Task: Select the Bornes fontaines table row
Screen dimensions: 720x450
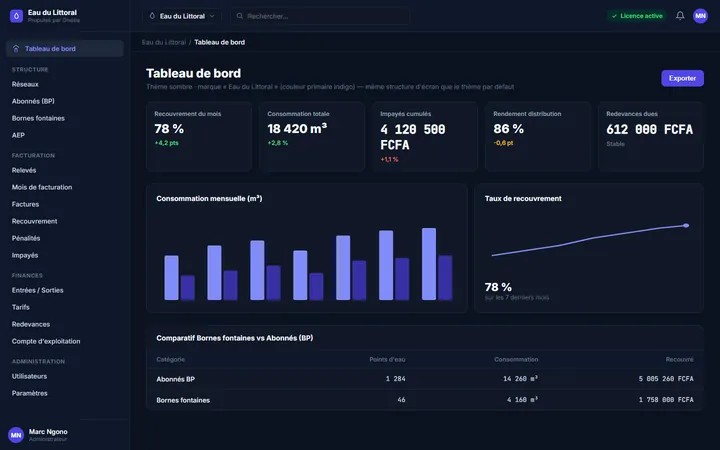Action: coord(425,400)
